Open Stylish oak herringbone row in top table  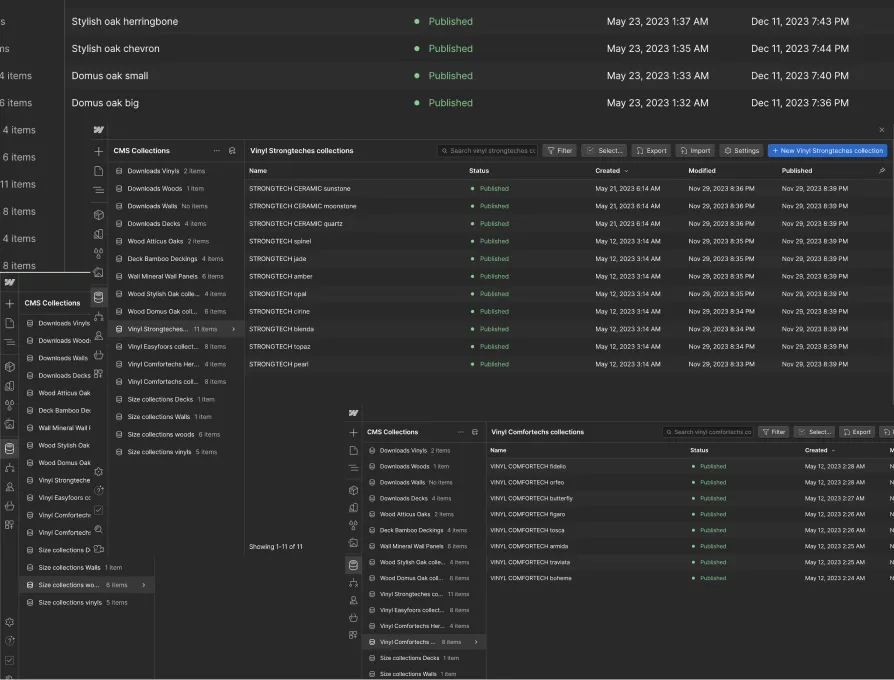[479, 22]
